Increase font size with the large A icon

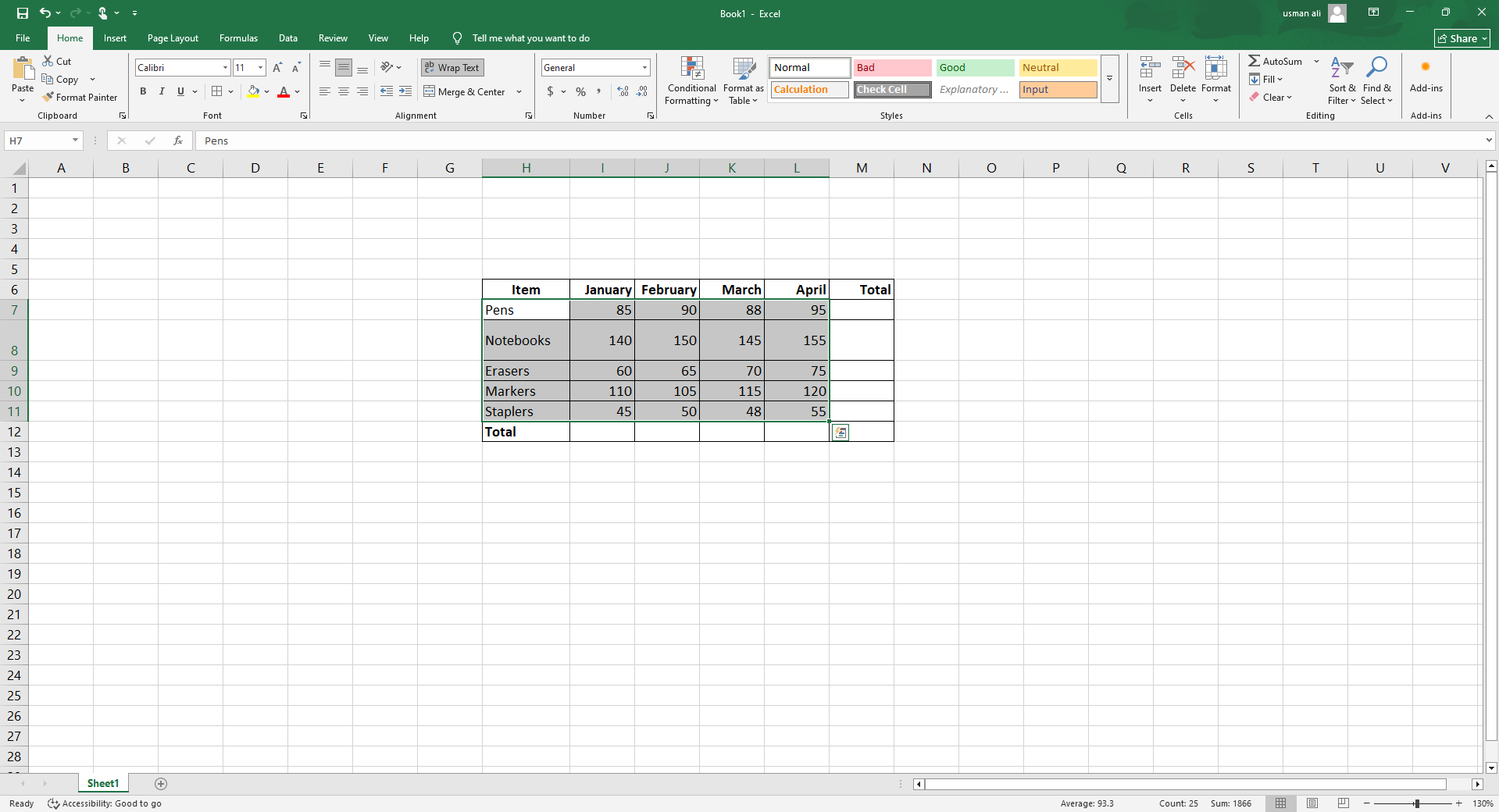tap(277, 68)
